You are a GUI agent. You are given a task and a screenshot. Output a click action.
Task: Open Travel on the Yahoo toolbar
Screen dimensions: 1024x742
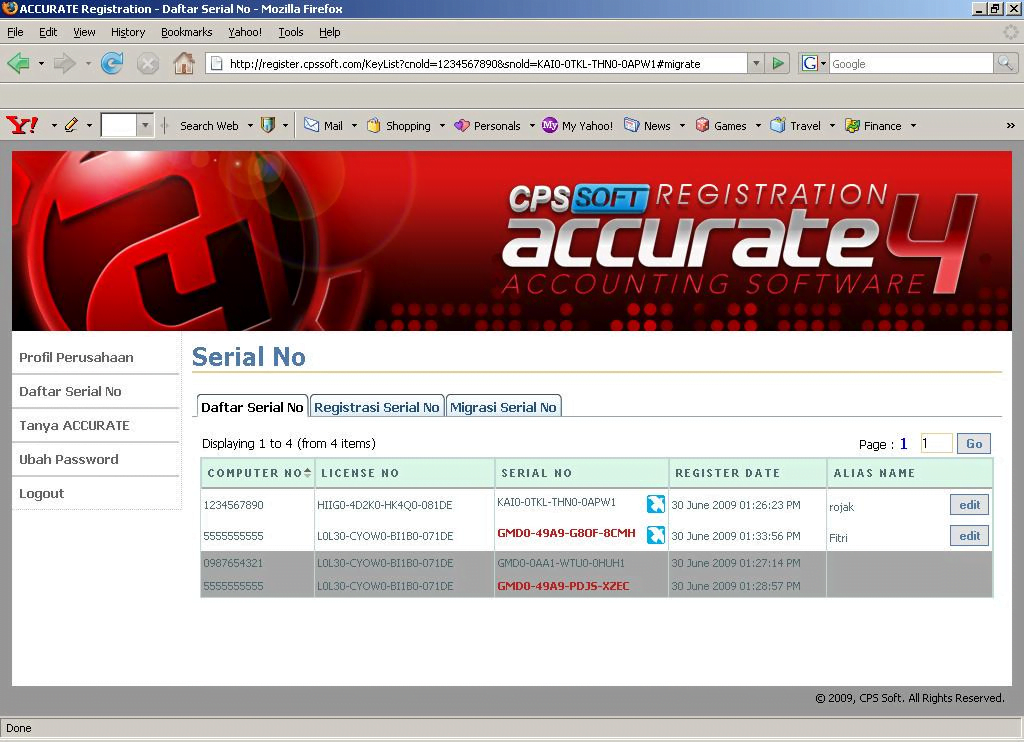[x=795, y=125]
